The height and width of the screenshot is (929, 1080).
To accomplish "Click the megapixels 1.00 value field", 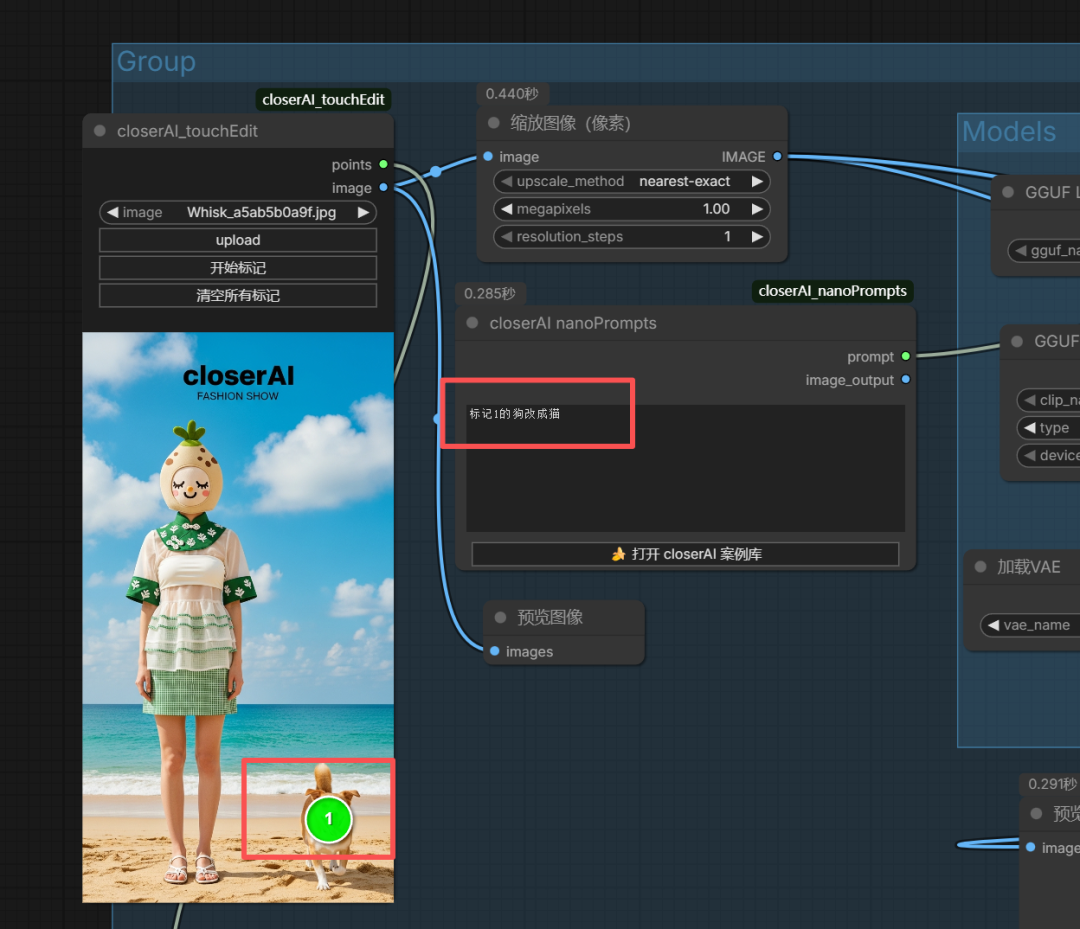I will [632, 209].
